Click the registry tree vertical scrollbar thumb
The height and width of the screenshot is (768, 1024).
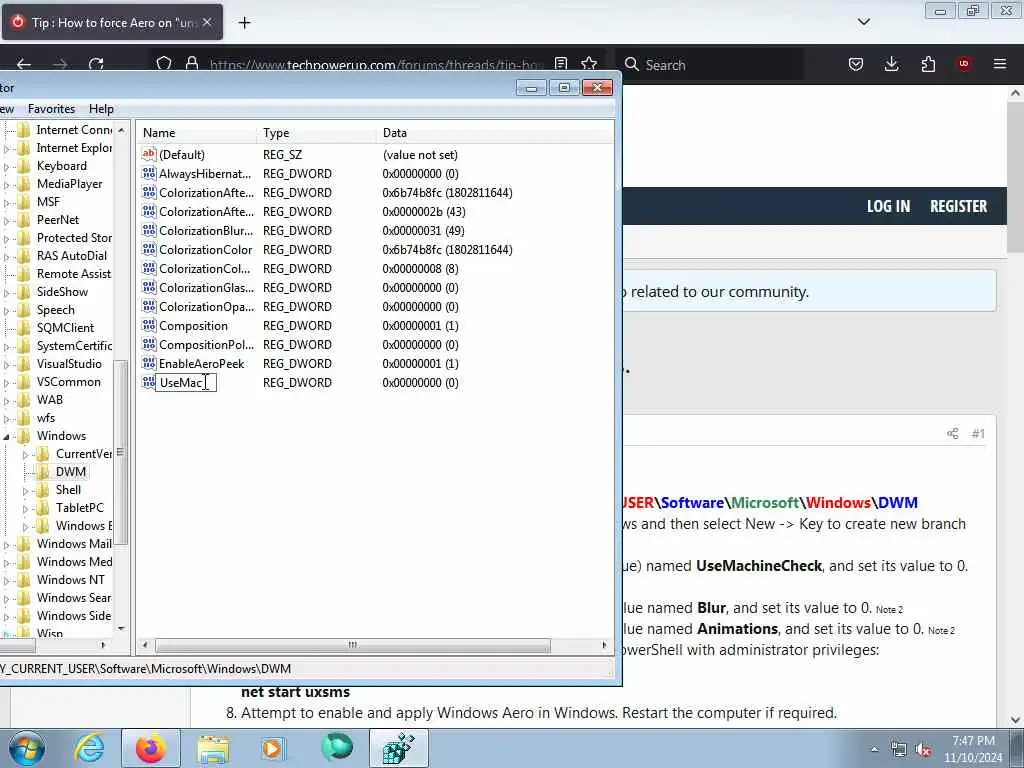point(121,452)
